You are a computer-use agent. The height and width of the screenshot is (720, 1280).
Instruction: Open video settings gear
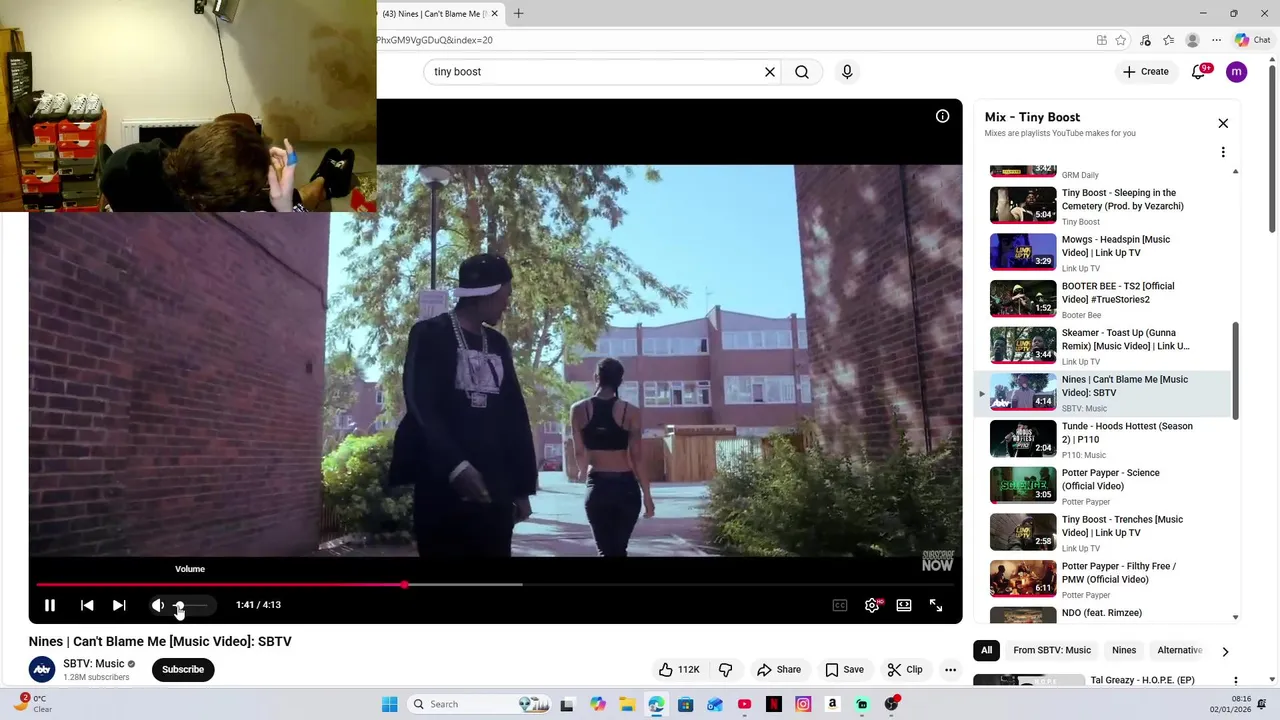pos(872,605)
